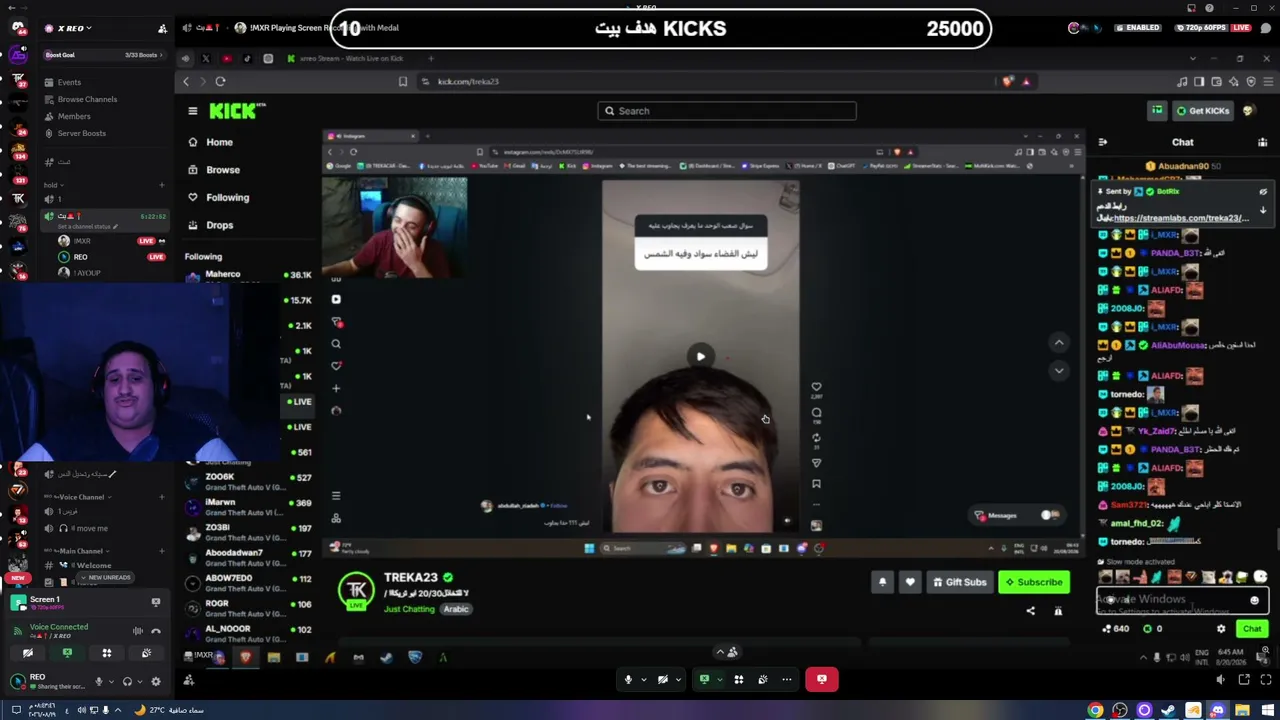Screen dimensions: 1280x720
Task: Share your screen from Discord voice panel
Action: pos(67,653)
